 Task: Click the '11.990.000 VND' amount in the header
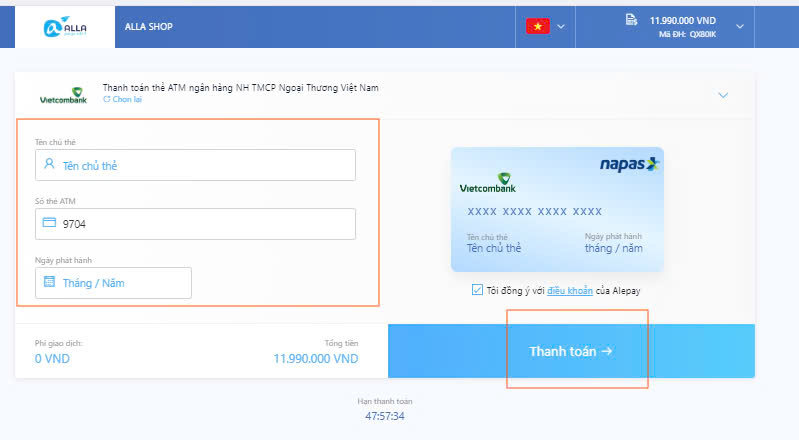coord(683,20)
